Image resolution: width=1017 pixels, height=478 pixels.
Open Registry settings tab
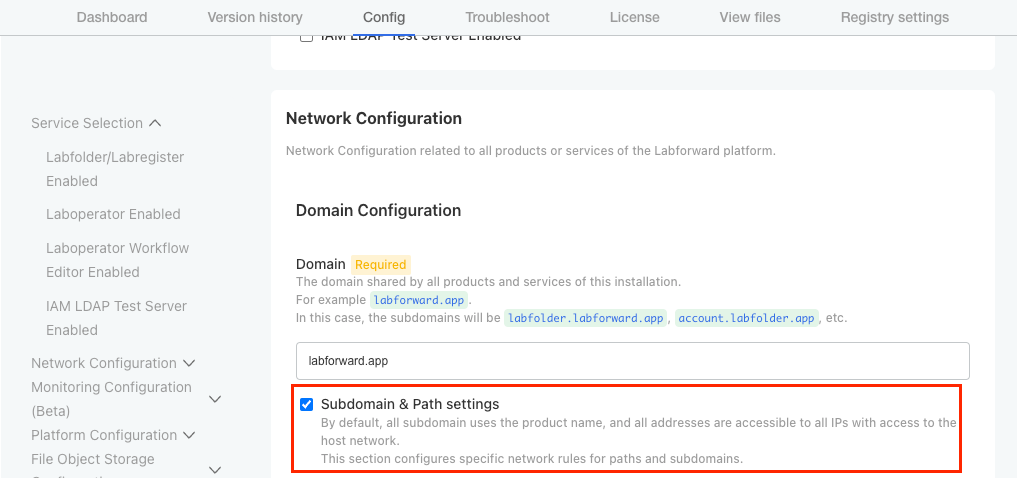coord(894,18)
